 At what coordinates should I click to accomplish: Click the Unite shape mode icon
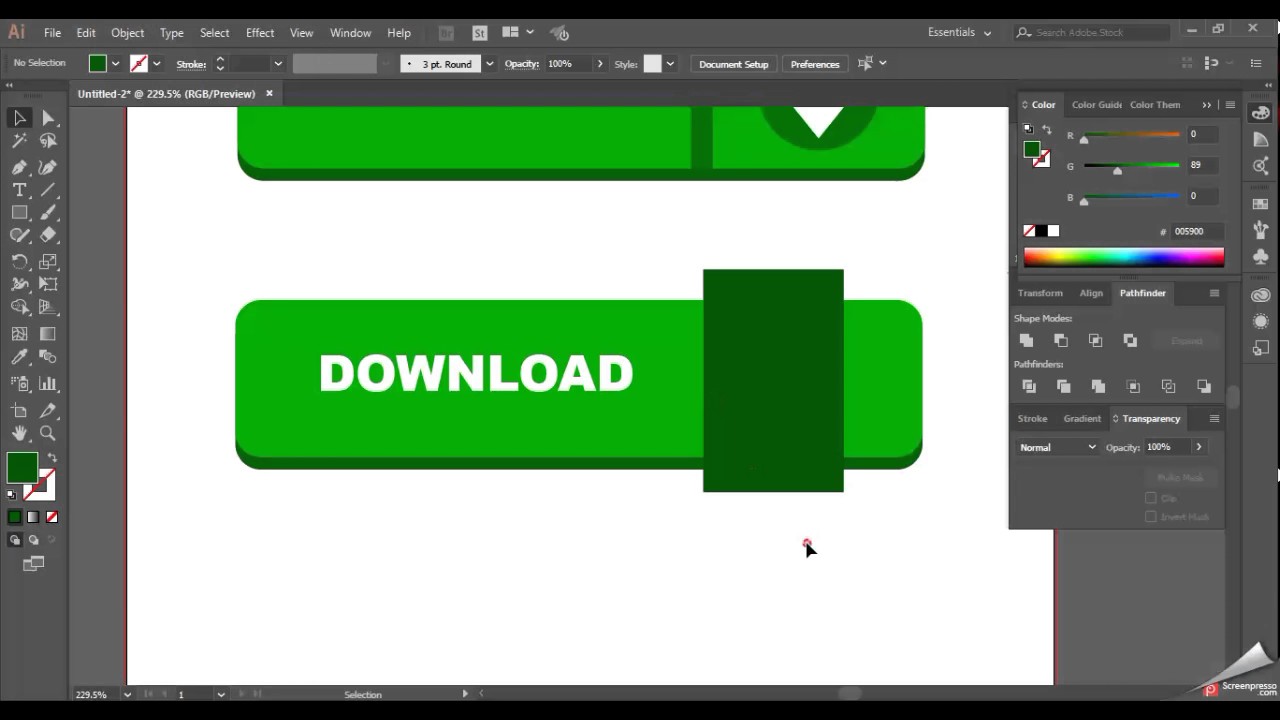tap(1026, 341)
